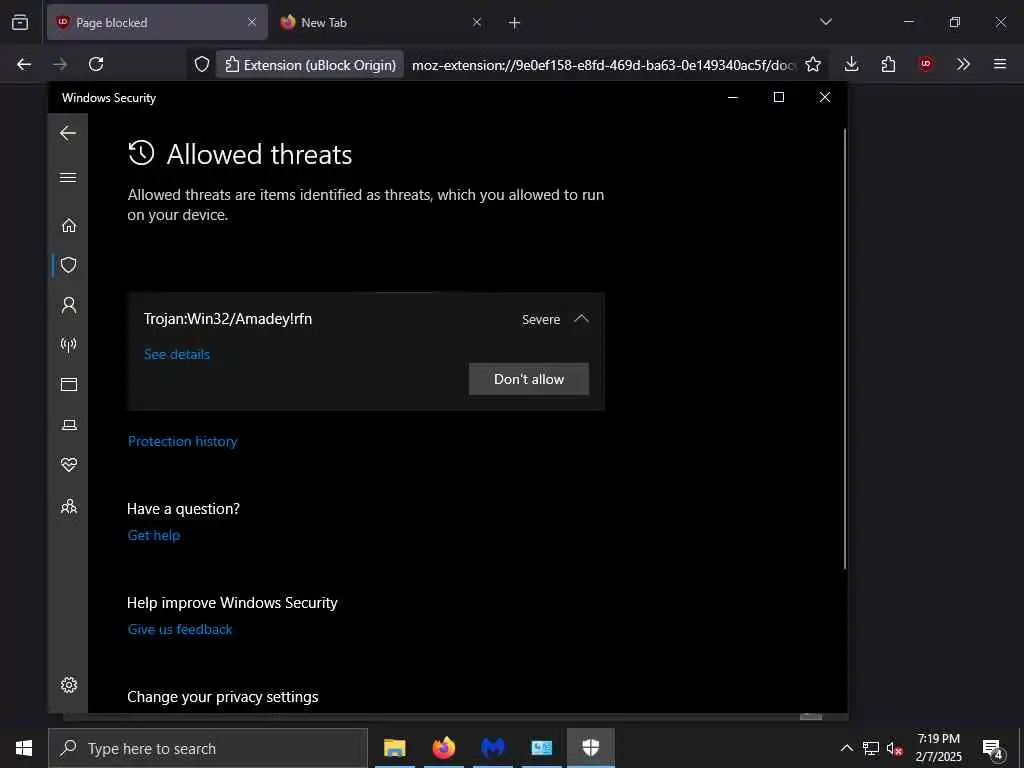Show more Firefox toolbar tools overflow
Screen dimensions: 1024x768
tap(963, 64)
